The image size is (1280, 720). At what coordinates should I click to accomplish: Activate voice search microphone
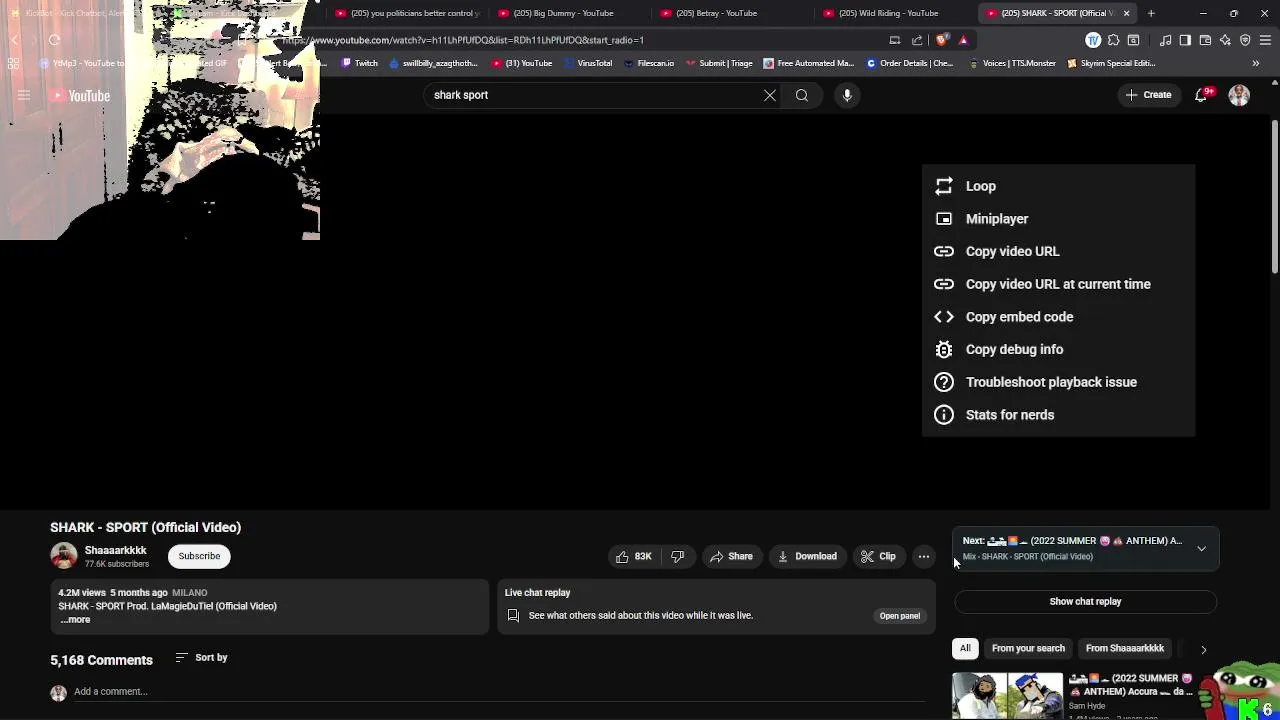[x=847, y=95]
